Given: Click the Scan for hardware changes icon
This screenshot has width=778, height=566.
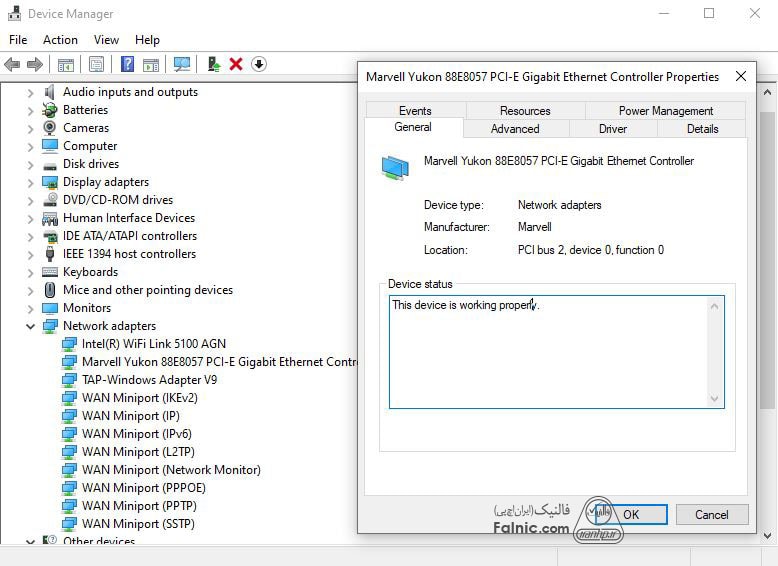Looking at the screenshot, I should tap(182, 64).
